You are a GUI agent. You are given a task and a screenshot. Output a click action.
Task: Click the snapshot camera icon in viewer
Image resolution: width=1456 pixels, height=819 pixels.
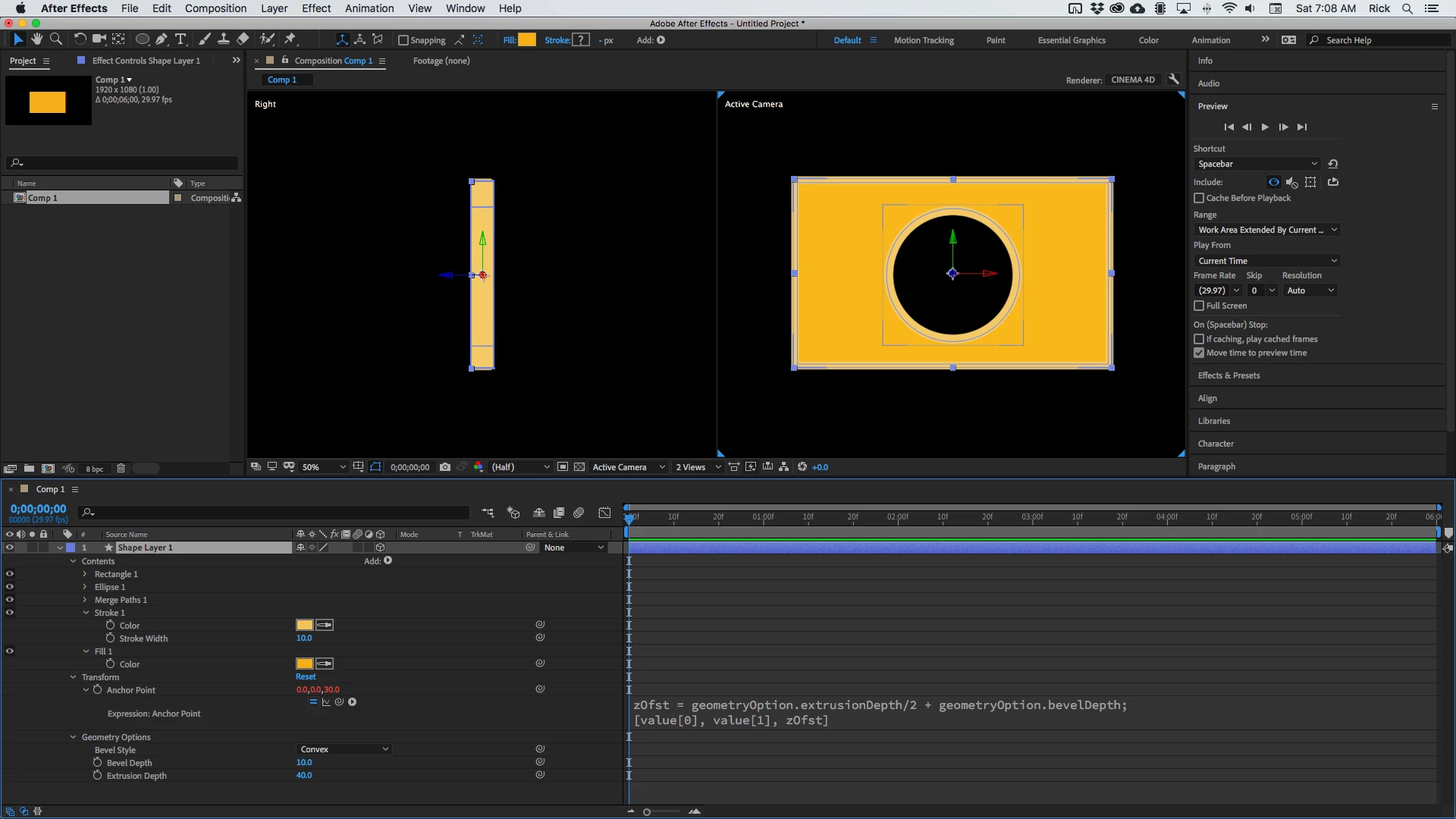[445, 467]
